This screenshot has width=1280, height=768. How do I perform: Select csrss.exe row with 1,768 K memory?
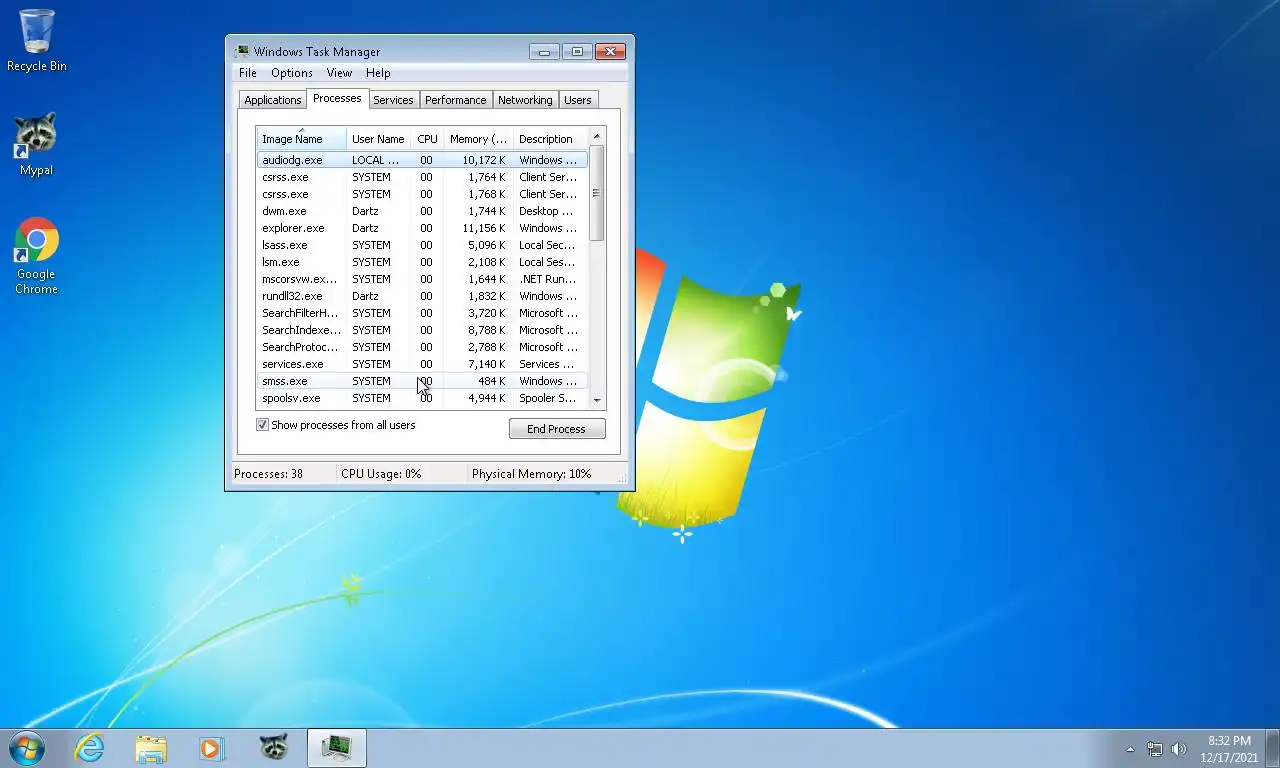(x=422, y=194)
